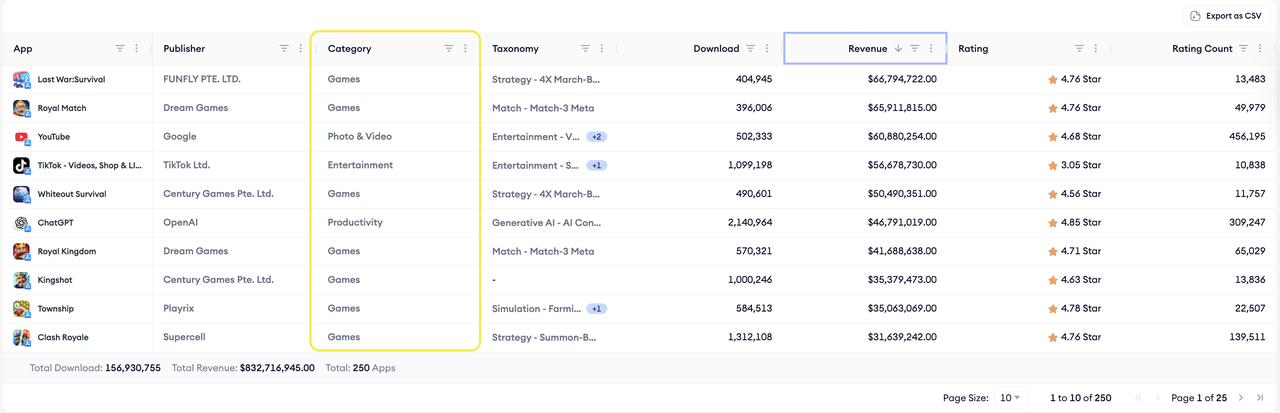This screenshot has width=1280, height=413.
Task: Open the ChatGPT app row
Action: pyautogui.click(x=55, y=223)
